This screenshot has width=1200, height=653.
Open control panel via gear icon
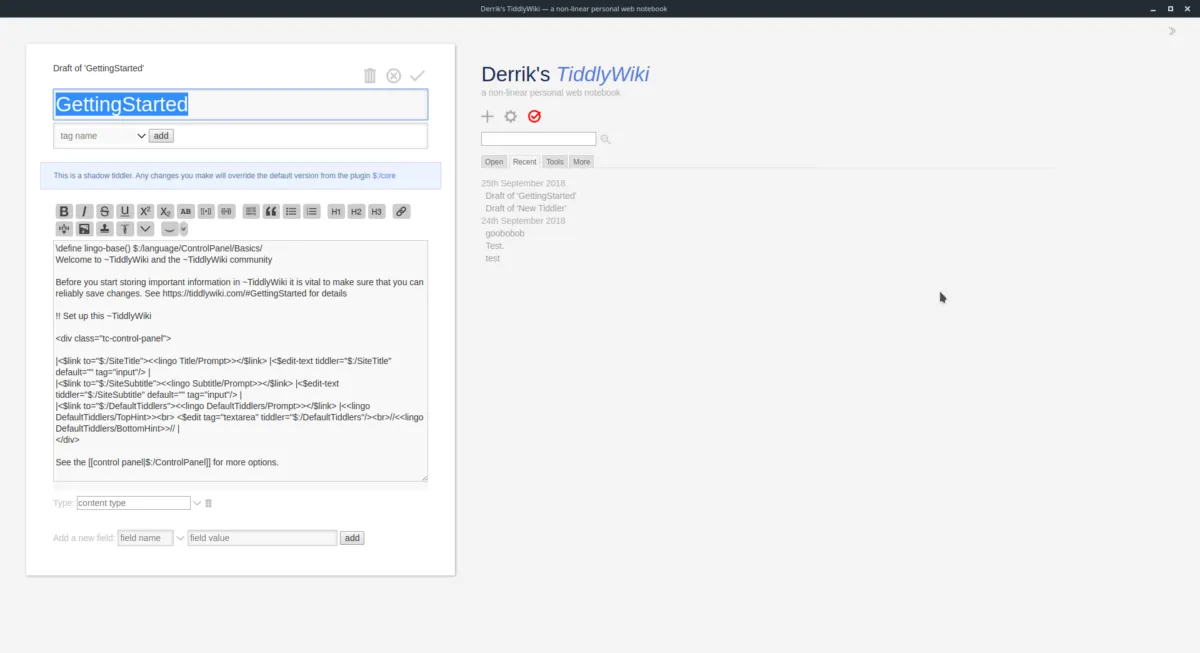pos(511,116)
